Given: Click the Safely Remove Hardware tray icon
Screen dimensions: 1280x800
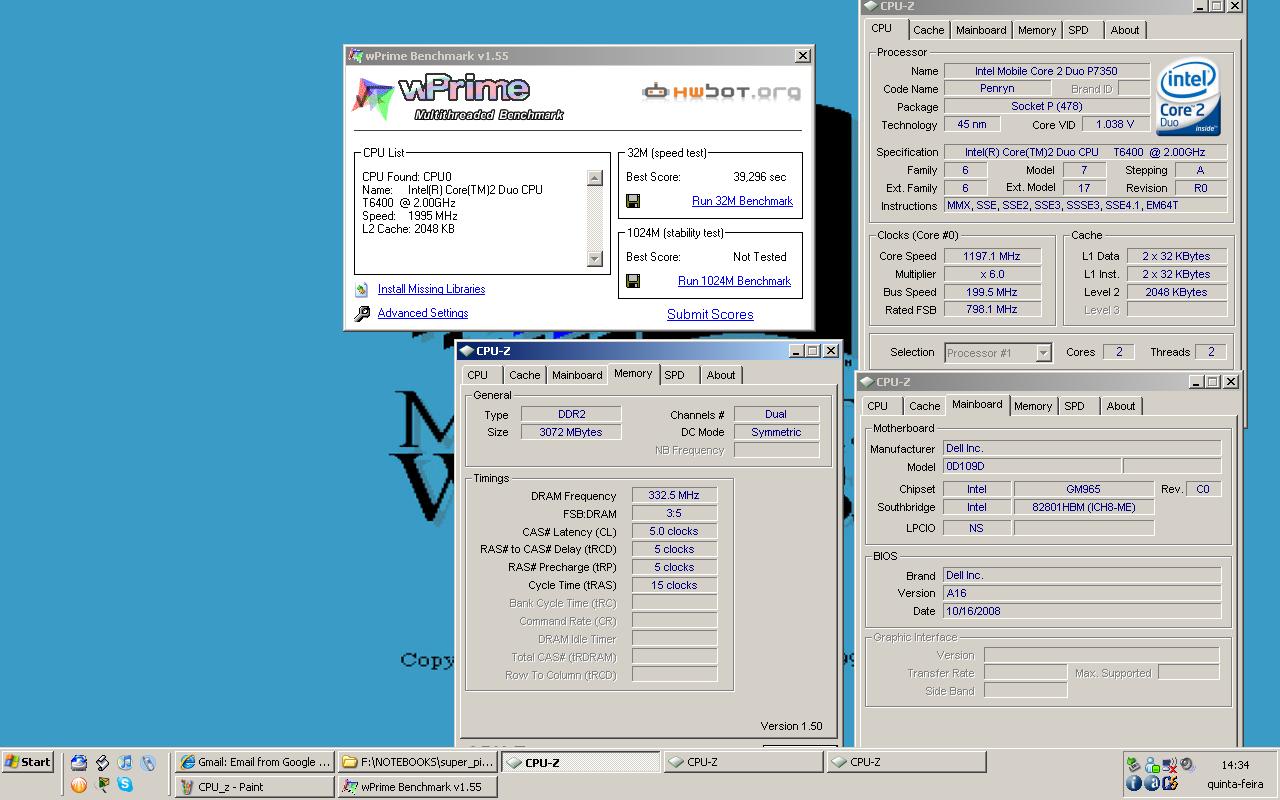Looking at the screenshot, I should 1133,764.
